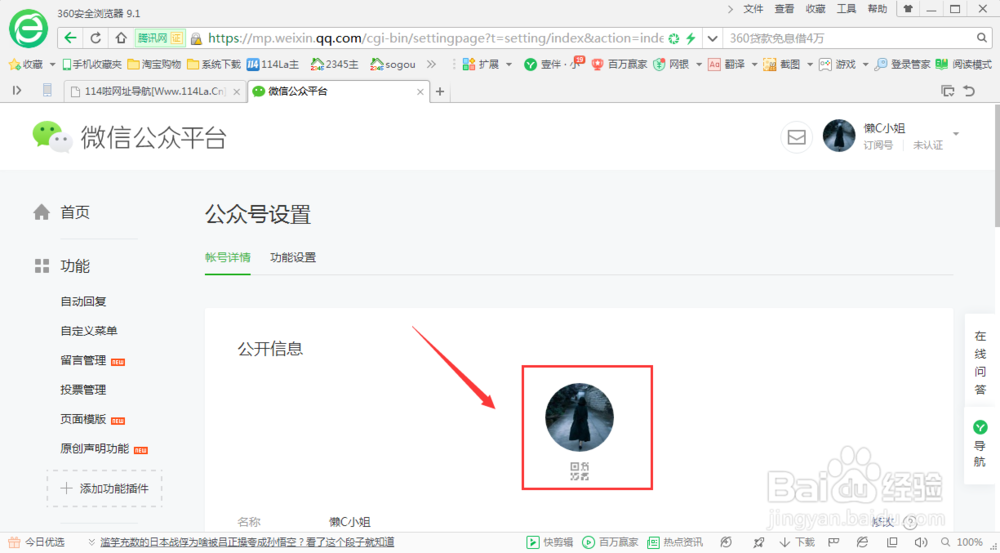Viewport: 1000px width, 553px height.
Task: Open the 淘宝购物 bookmark folder
Action: point(154,64)
